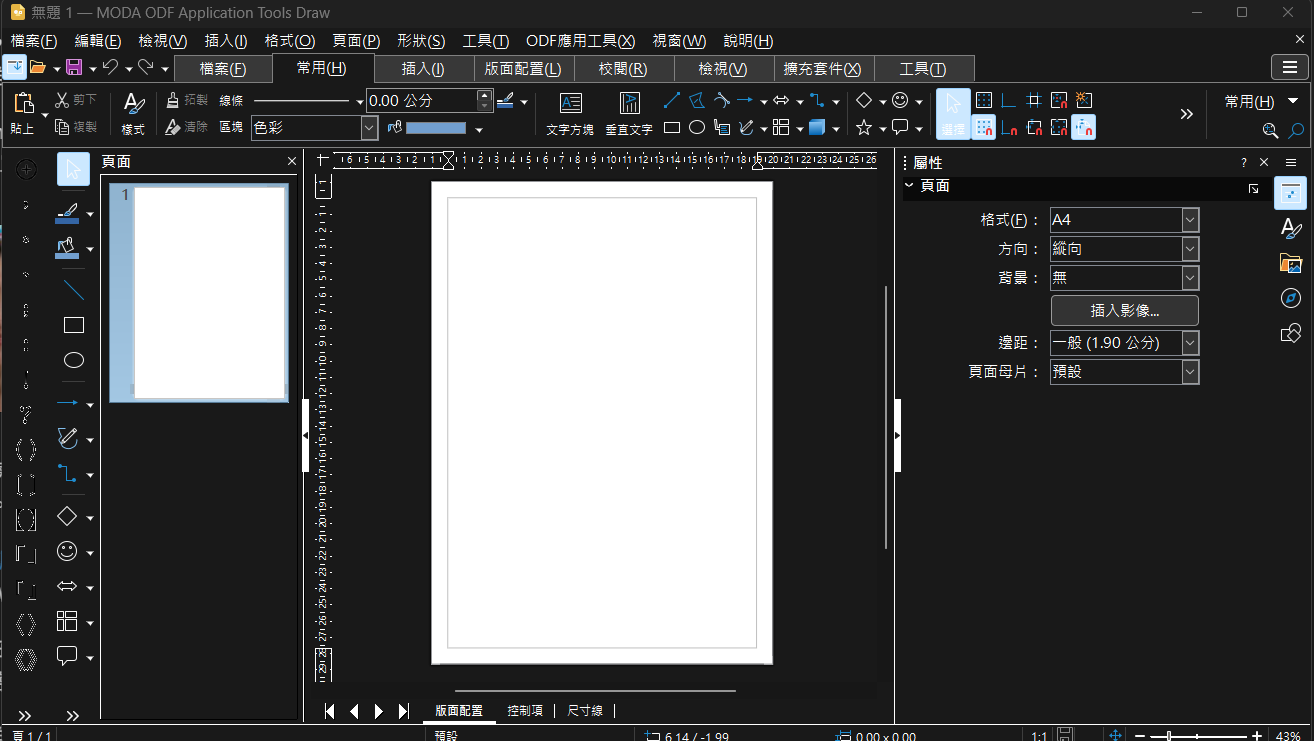Click the blue fill color swatch
1314x741 pixels.
coord(436,128)
